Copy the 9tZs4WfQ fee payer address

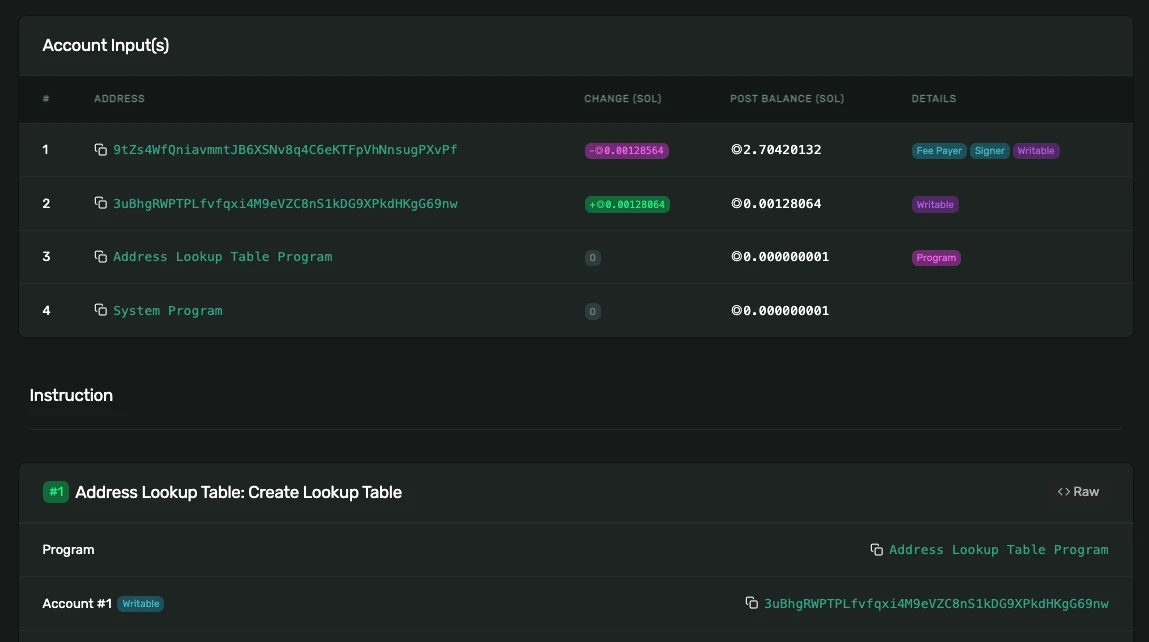pos(100,150)
